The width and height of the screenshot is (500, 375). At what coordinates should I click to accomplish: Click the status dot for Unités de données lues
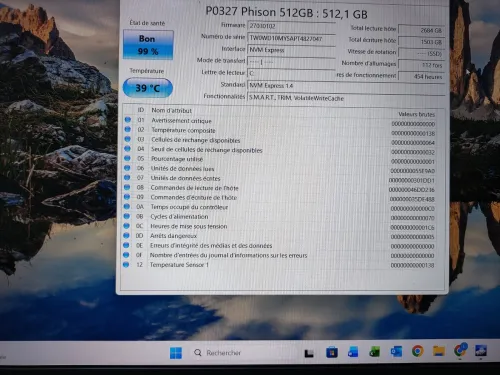tap(127, 168)
